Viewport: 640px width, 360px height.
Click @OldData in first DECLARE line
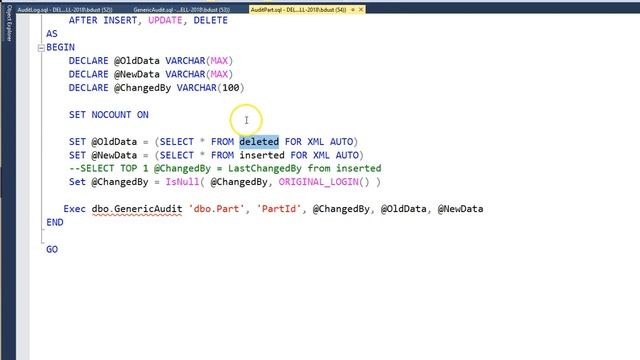coord(137,61)
